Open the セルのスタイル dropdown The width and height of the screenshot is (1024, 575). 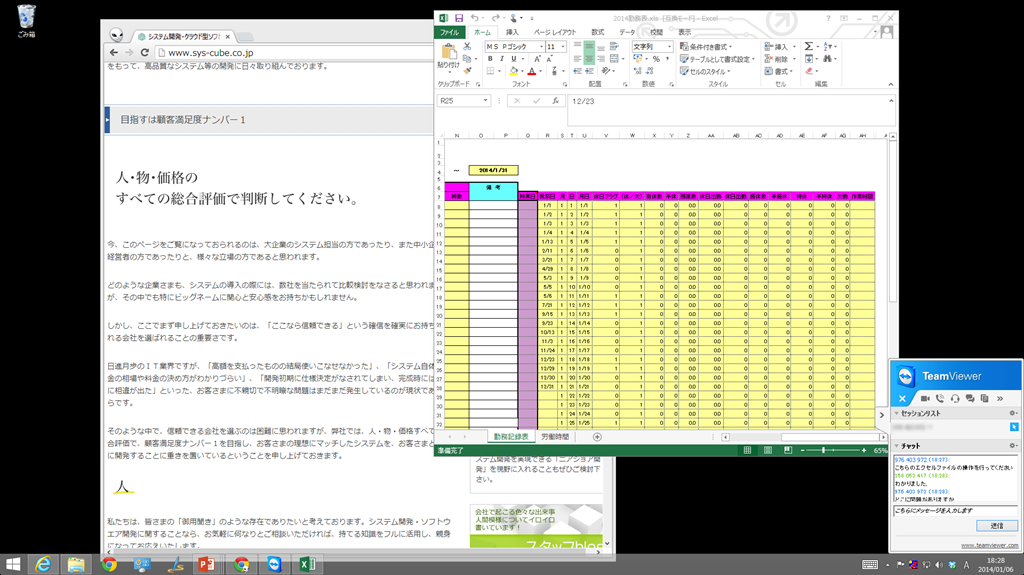click(x=705, y=71)
